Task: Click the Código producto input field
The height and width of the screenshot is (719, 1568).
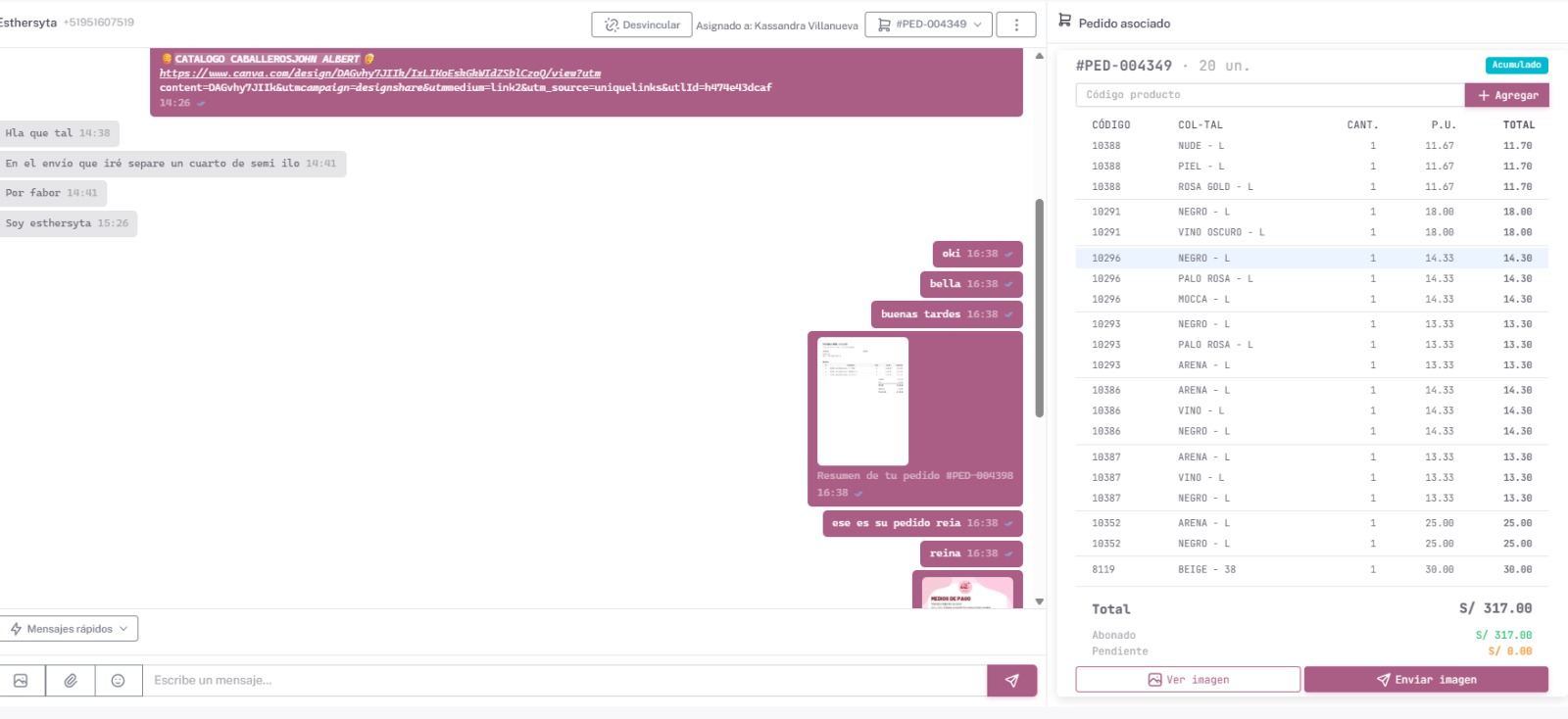Action: [x=1269, y=95]
